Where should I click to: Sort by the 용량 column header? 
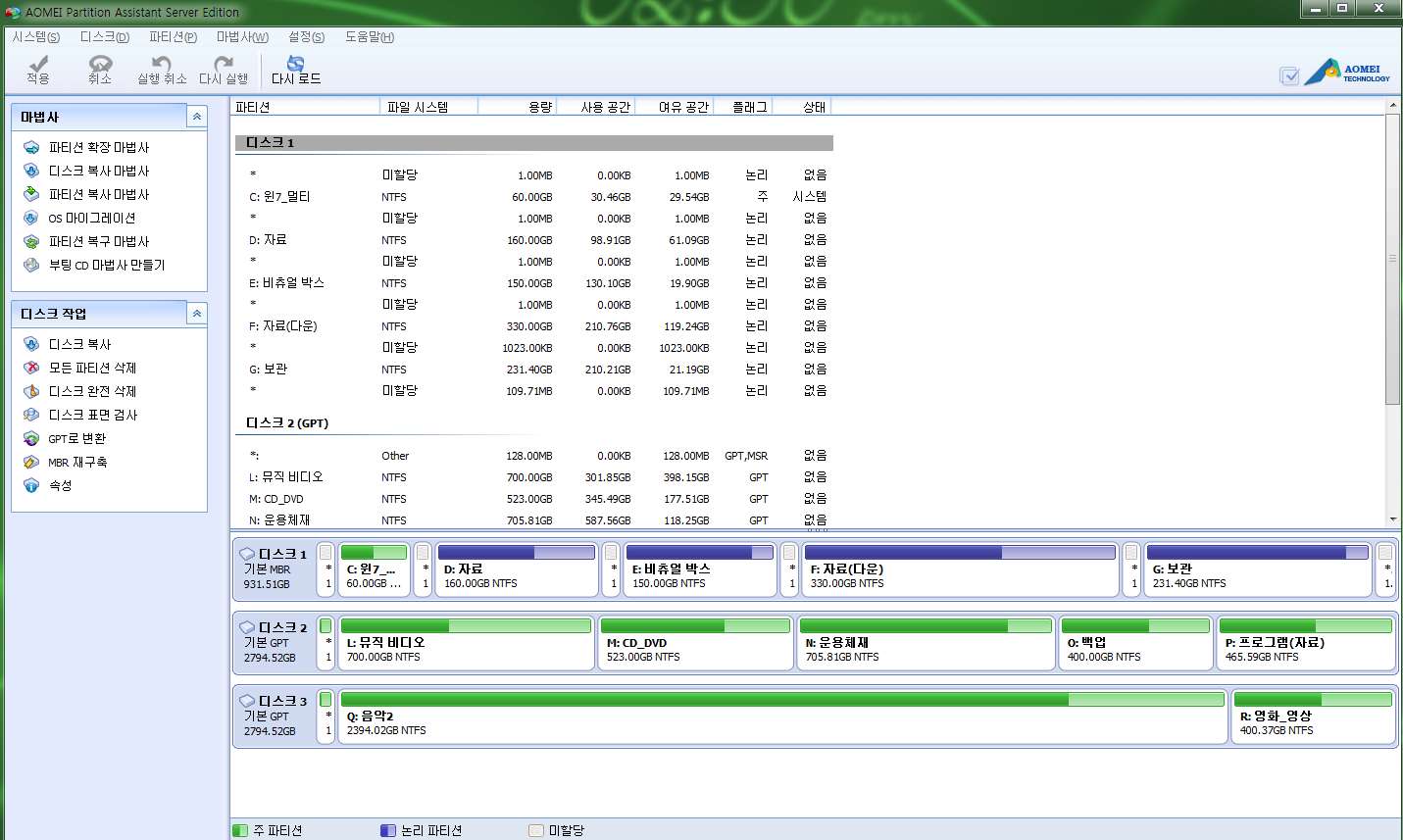click(x=517, y=107)
